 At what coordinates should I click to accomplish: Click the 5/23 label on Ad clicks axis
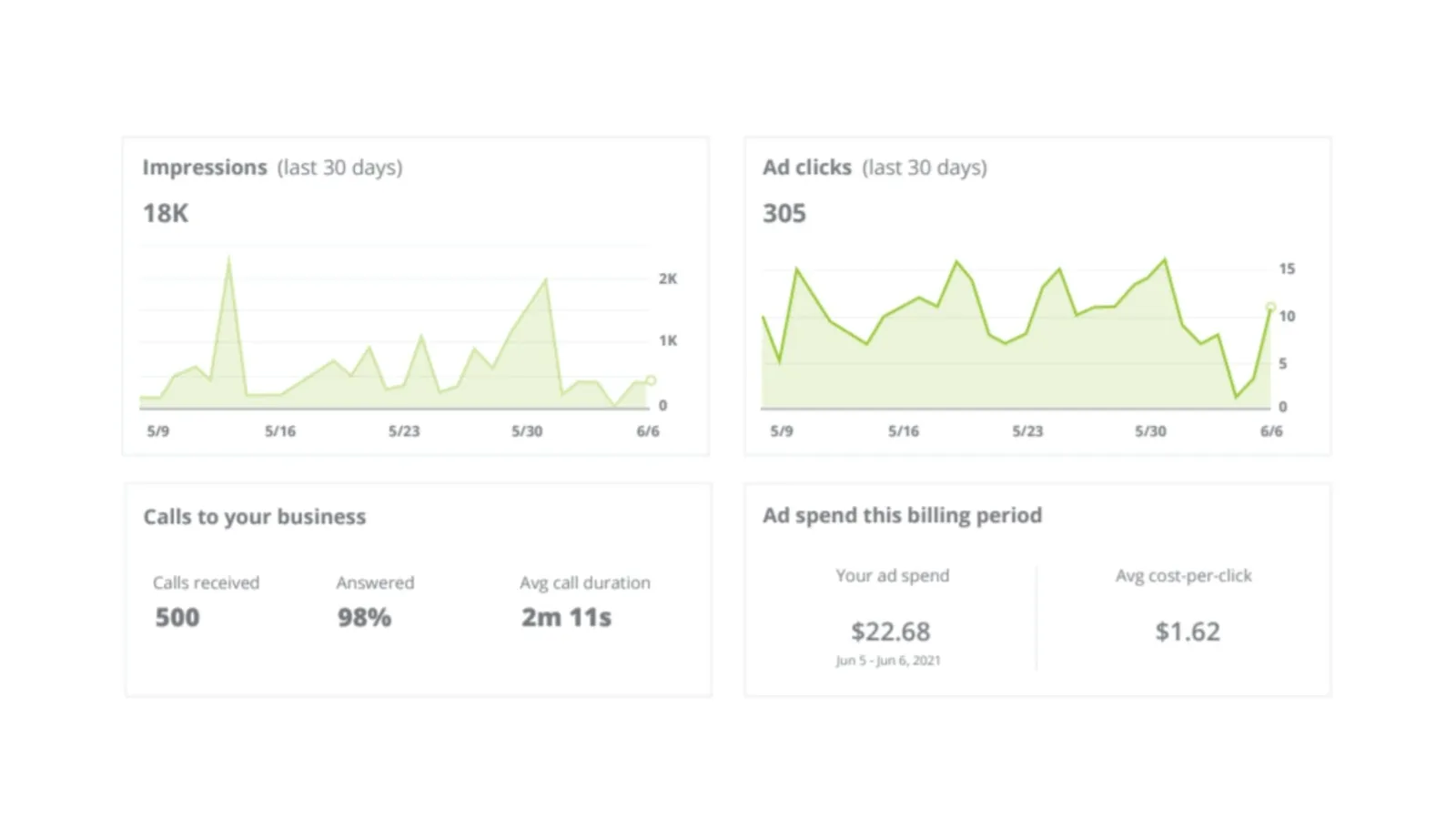pyautogui.click(x=1027, y=431)
